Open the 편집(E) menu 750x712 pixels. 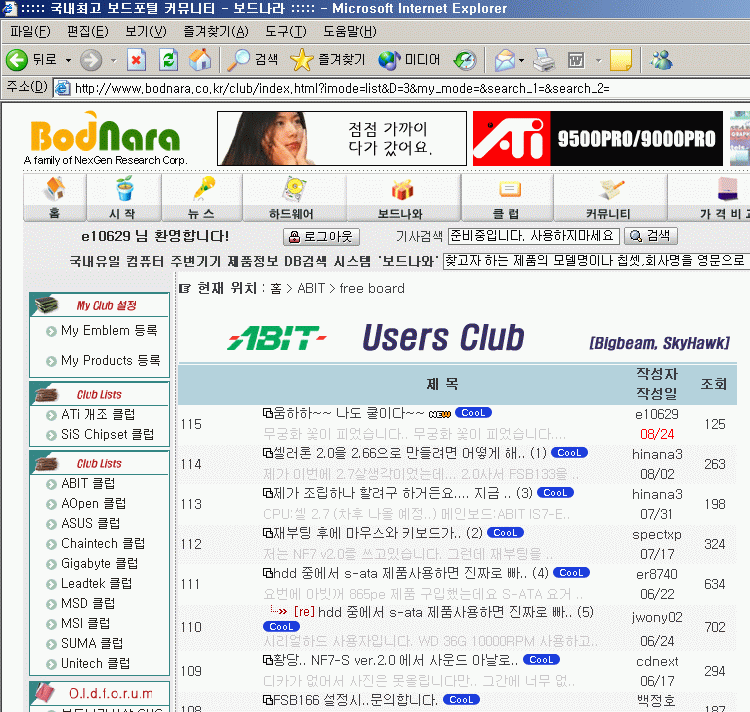[x=88, y=32]
